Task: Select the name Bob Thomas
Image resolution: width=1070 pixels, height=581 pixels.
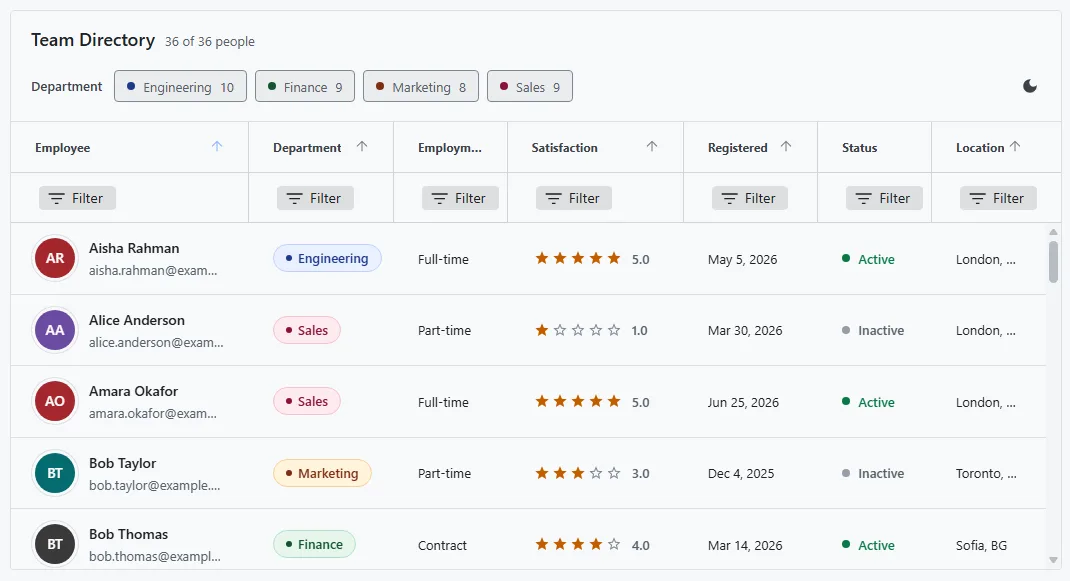Action: (x=128, y=534)
